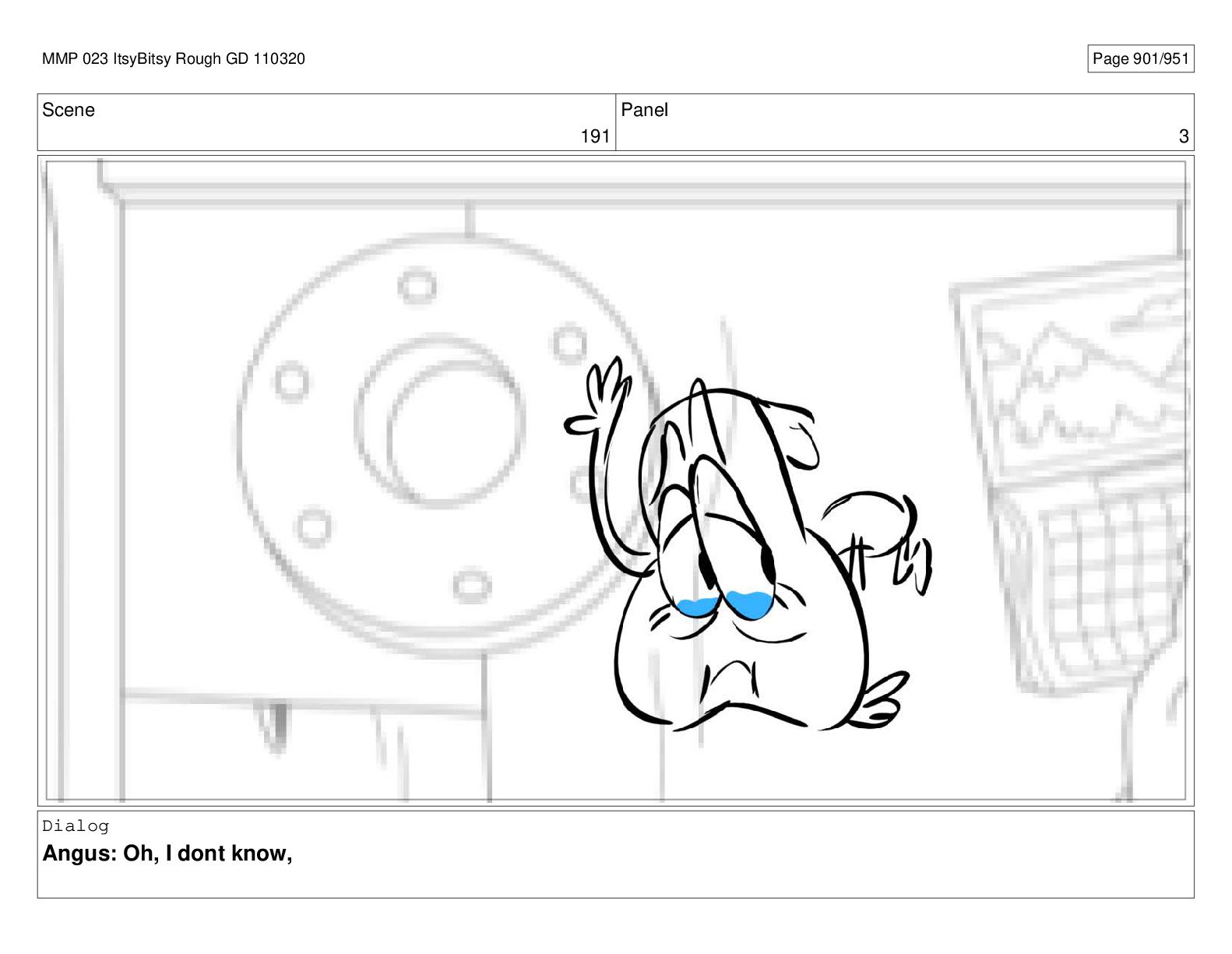Screen dimensions: 1232x954
Task: Click the scene number "191"
Action: tap(595, 136)
